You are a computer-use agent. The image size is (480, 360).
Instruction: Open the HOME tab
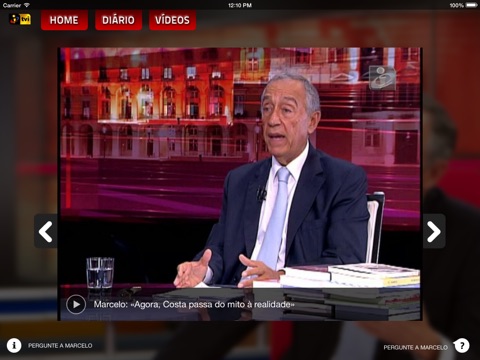[64, 20]
